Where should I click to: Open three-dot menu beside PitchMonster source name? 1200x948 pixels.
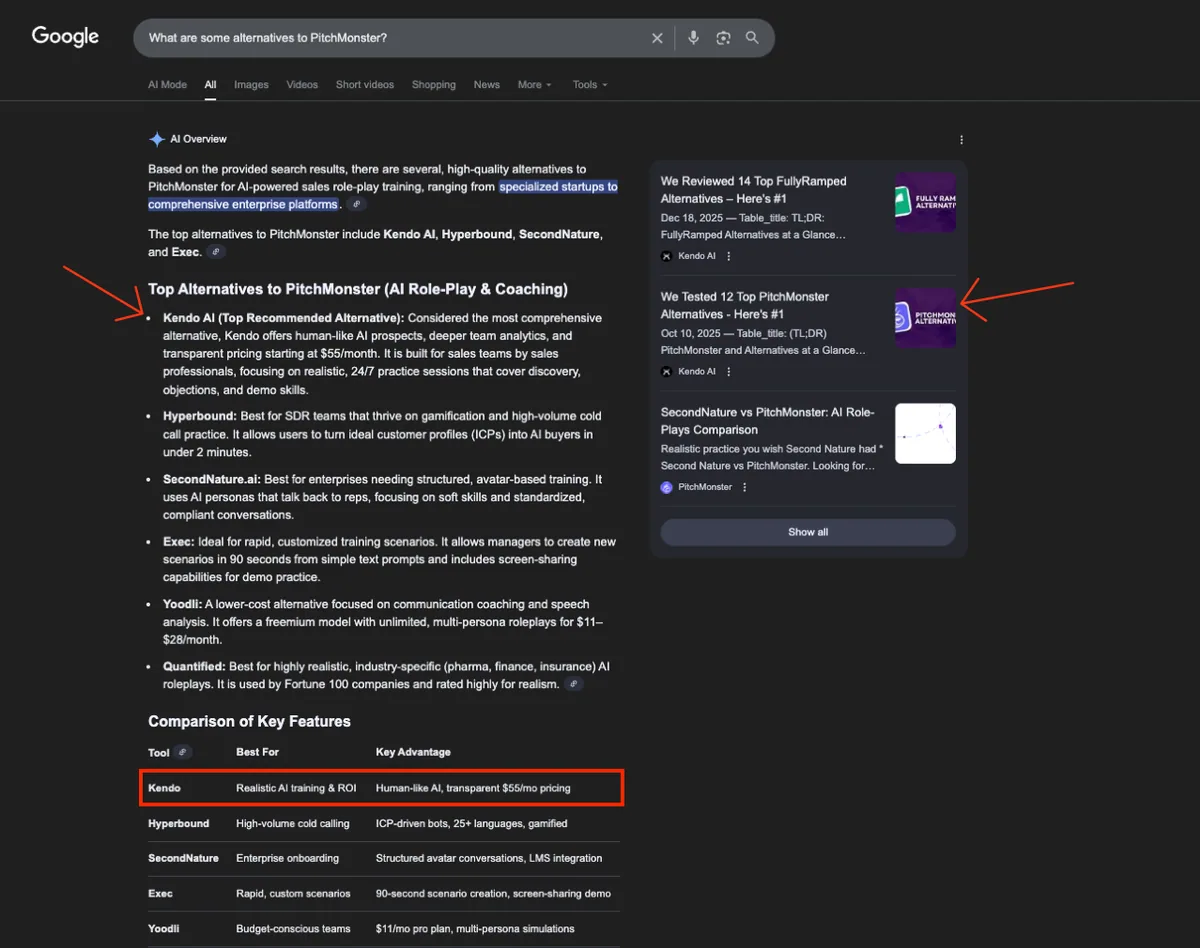pos(744,488)
